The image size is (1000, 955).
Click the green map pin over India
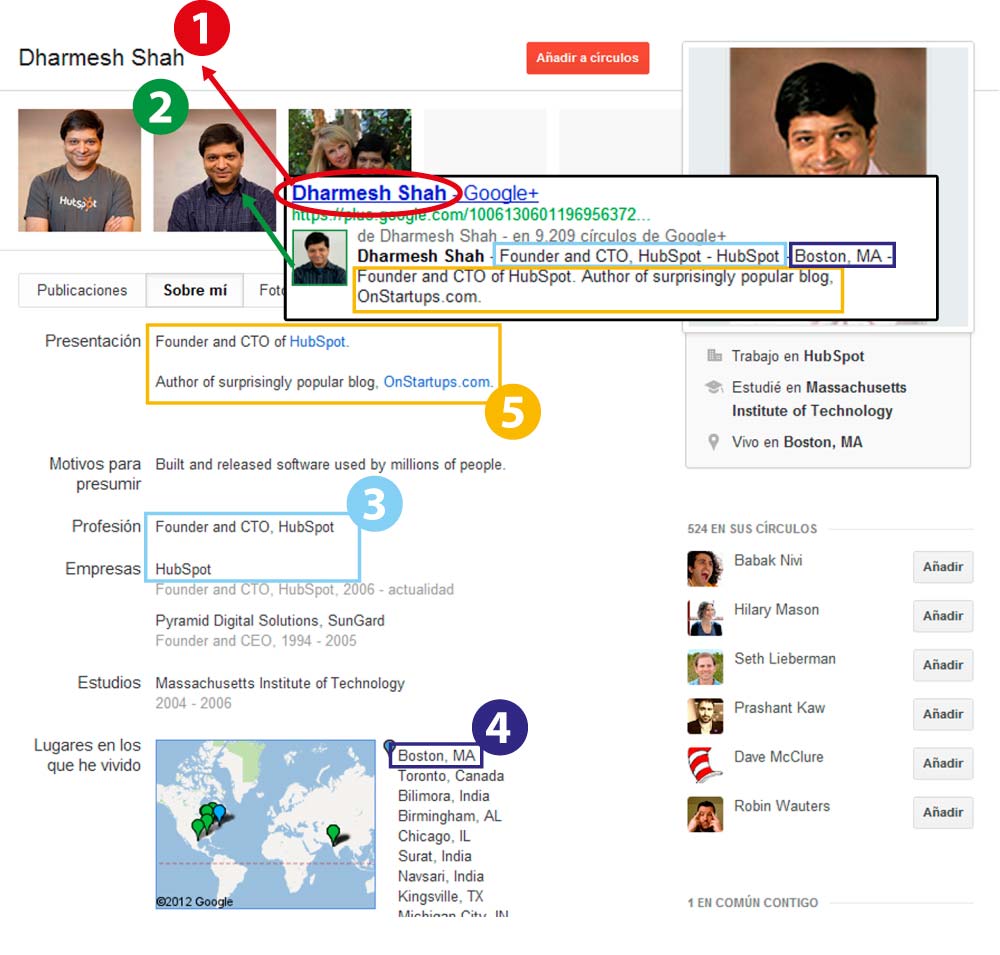coord(333,831)
